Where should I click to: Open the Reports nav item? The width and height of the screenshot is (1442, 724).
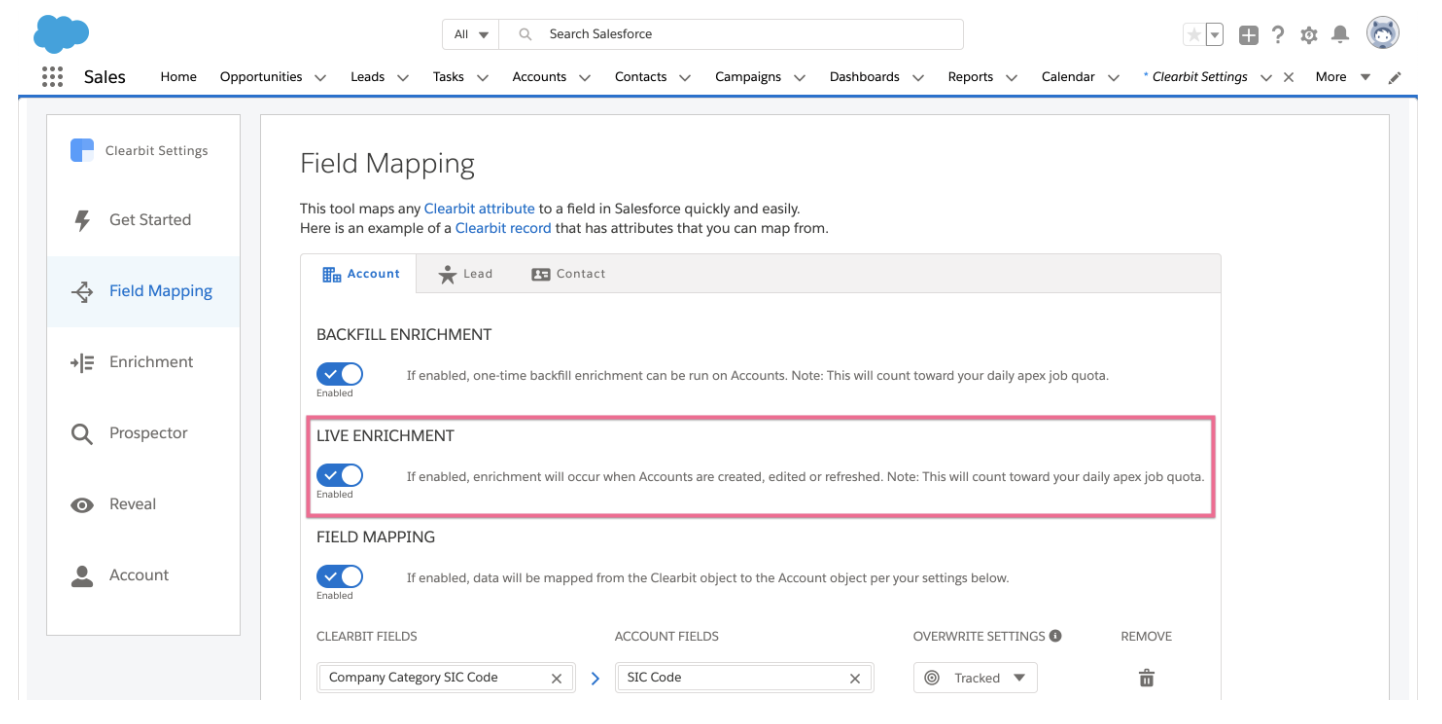click(x=970, y=77)
